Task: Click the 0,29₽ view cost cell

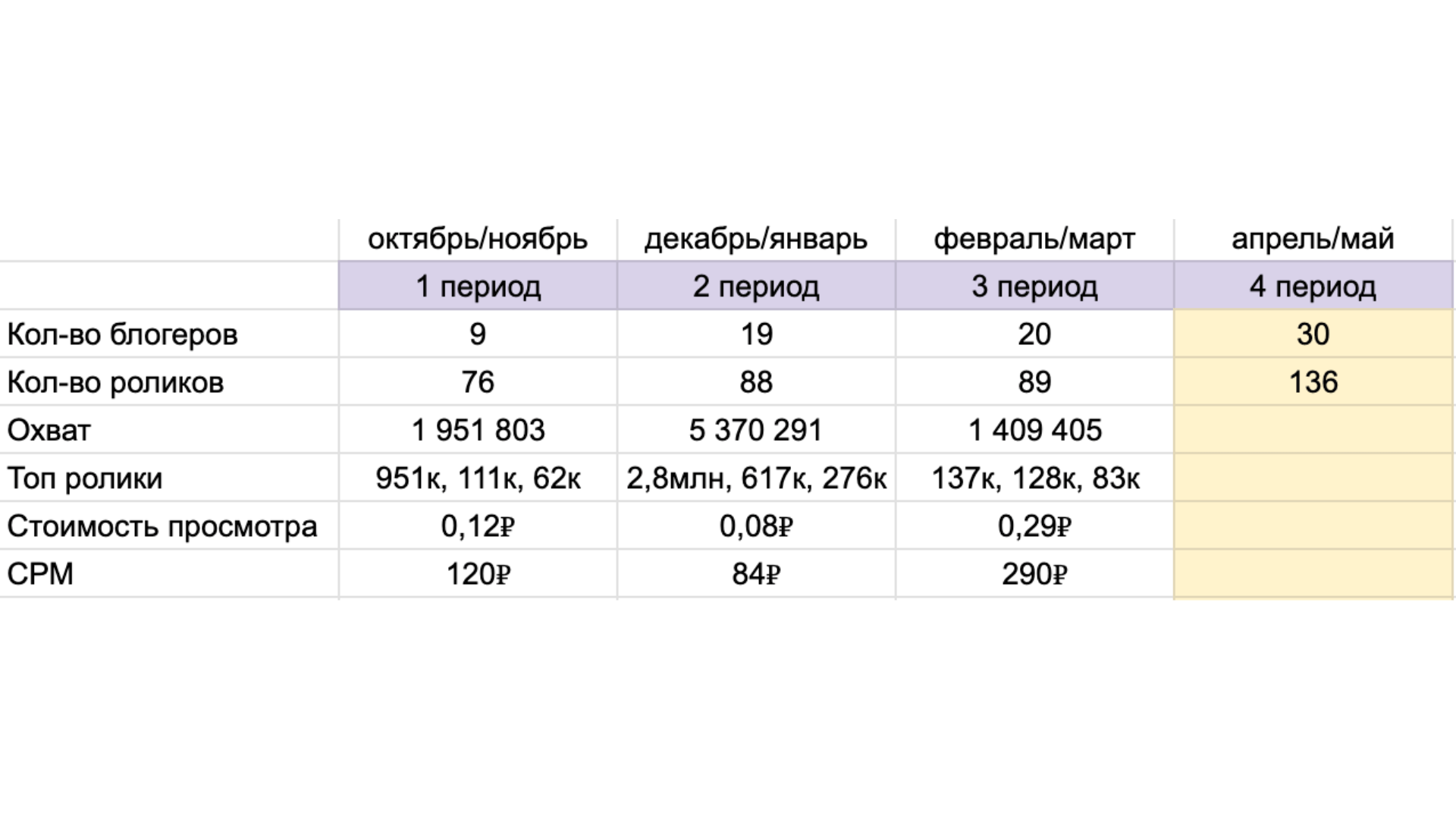Action: tap(1034, 526)
